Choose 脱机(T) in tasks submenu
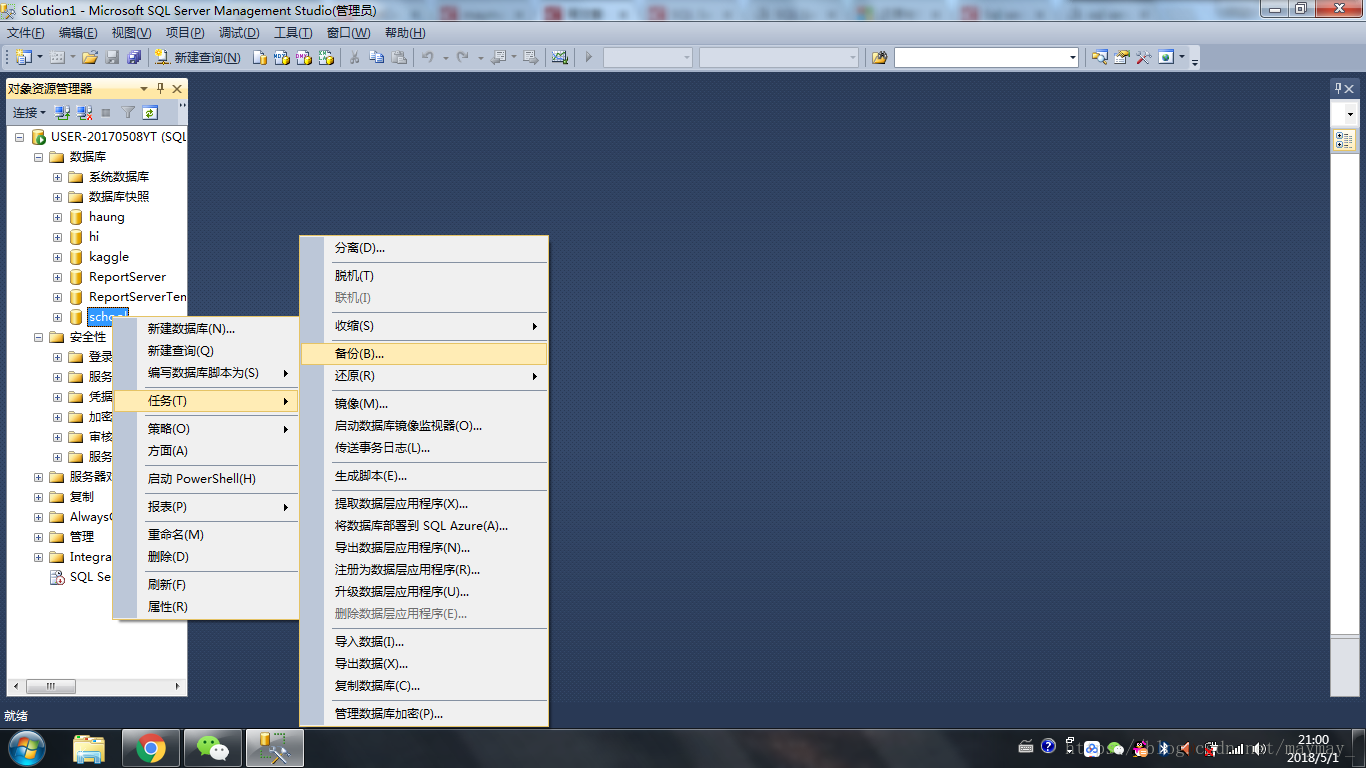 pyautogui.click(x=424, y=276)
